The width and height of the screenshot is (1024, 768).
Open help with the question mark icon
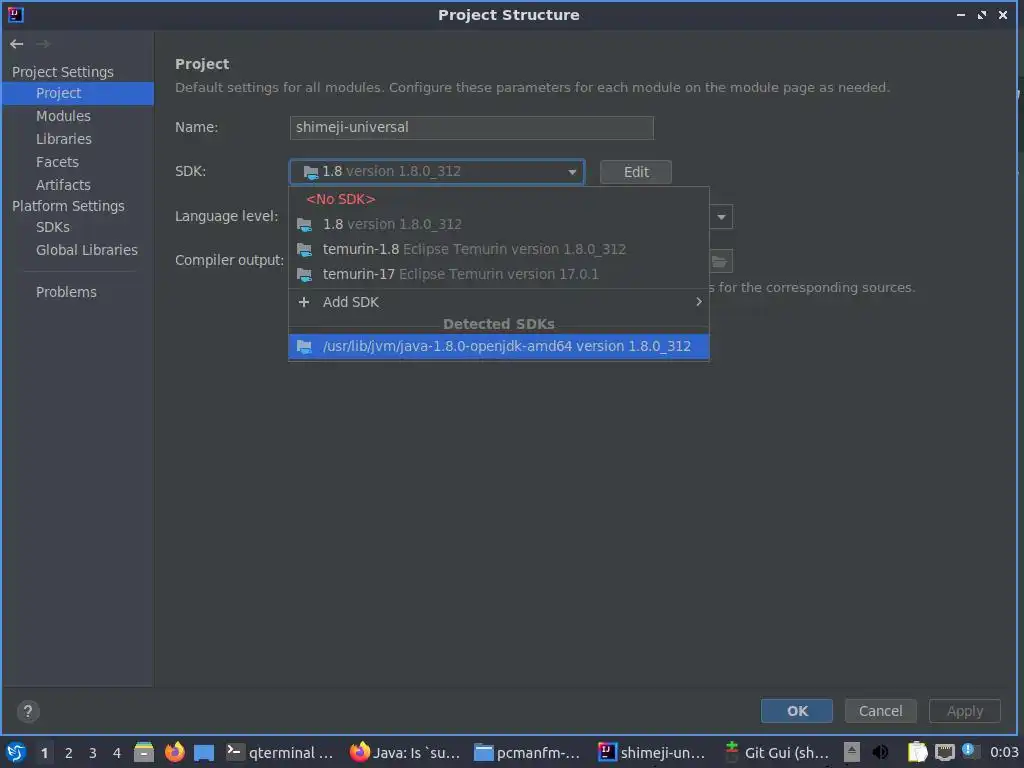click(x=27, y=711)
